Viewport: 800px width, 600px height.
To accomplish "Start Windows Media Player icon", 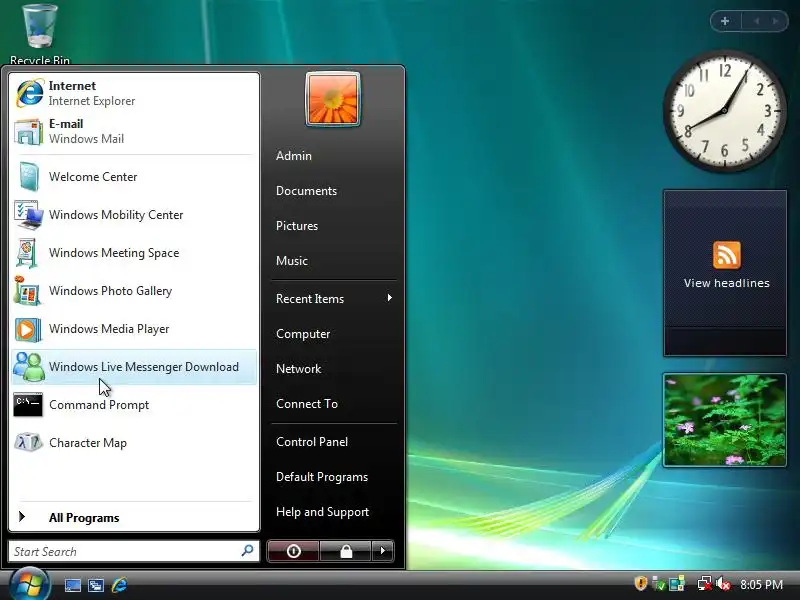I will click(x=28, y=329).
